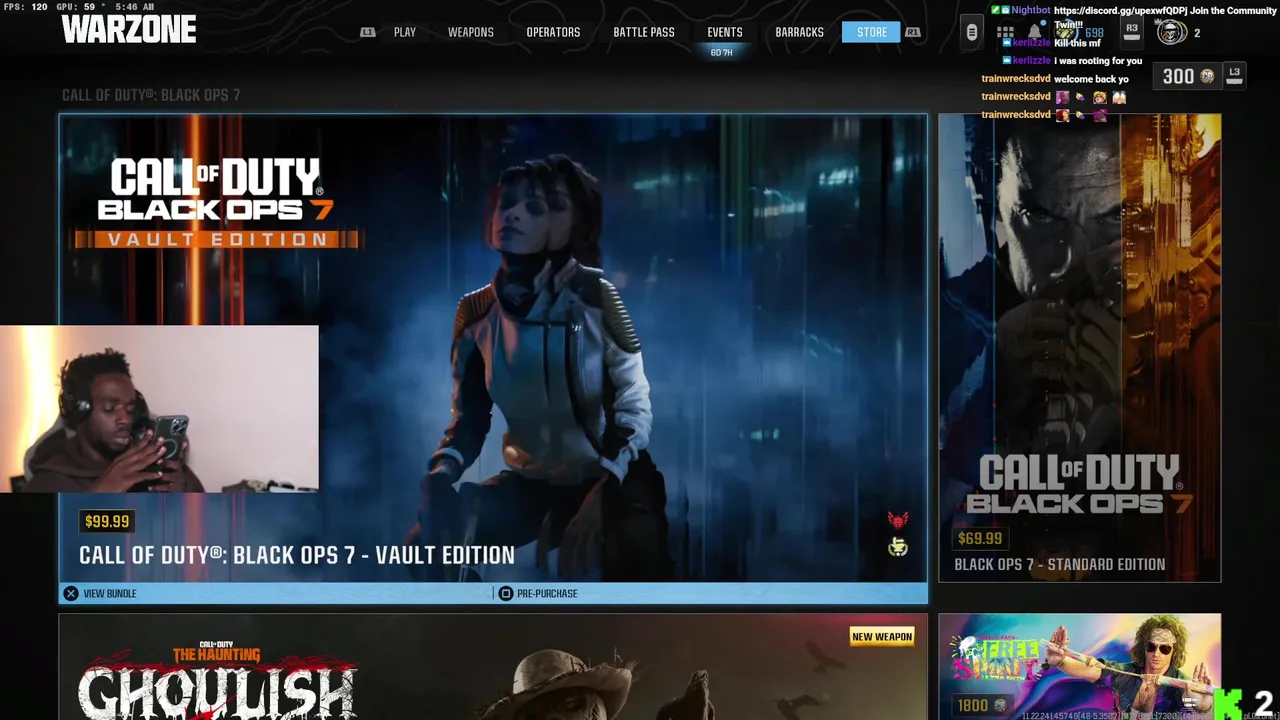Click the R3 stick button icon

(x=1132, y=32)
